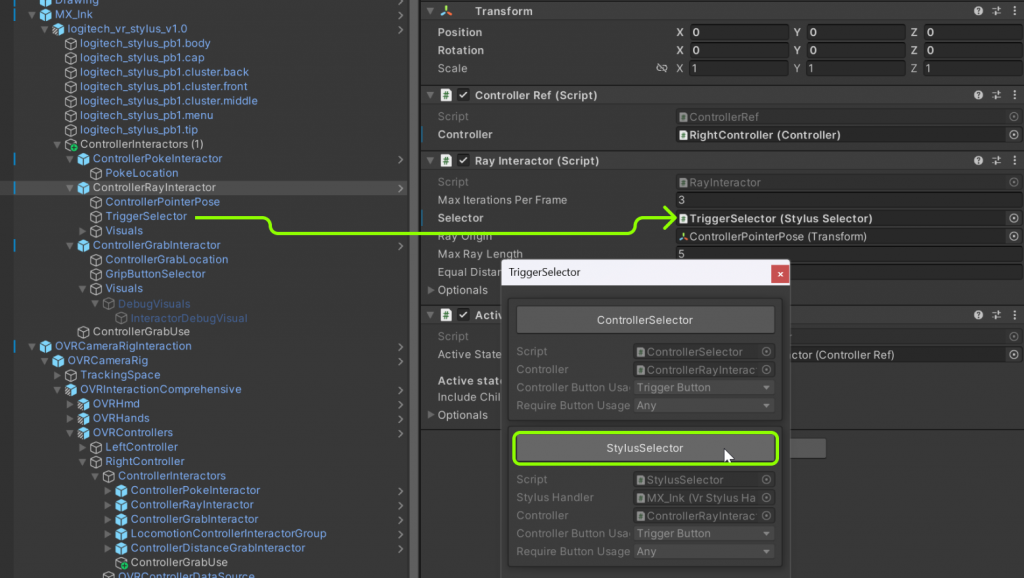Collapse the Controller Ref (Script) foldout

(x=430, y=95)
